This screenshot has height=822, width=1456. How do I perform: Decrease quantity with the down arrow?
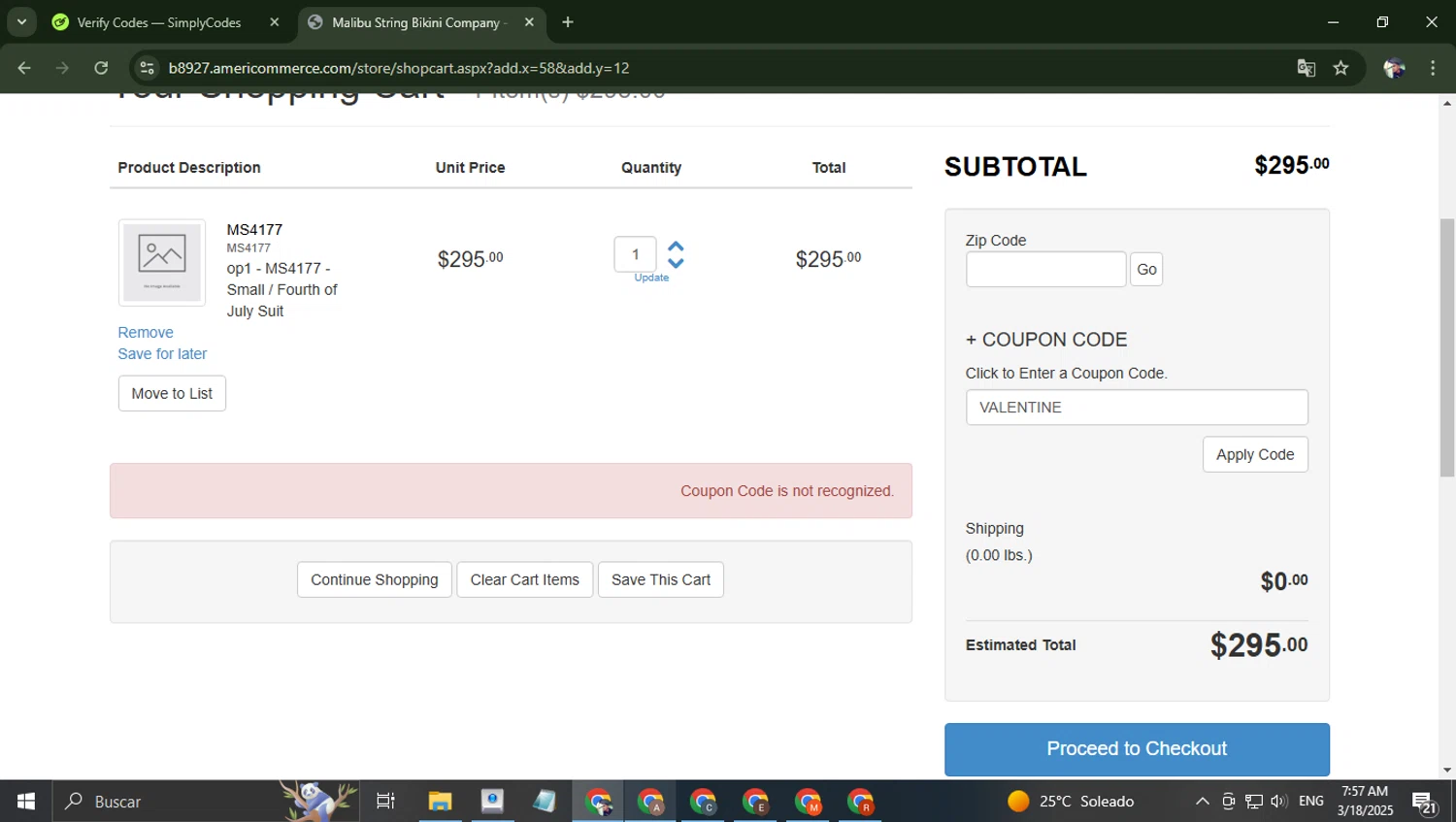tap(677, 262)
